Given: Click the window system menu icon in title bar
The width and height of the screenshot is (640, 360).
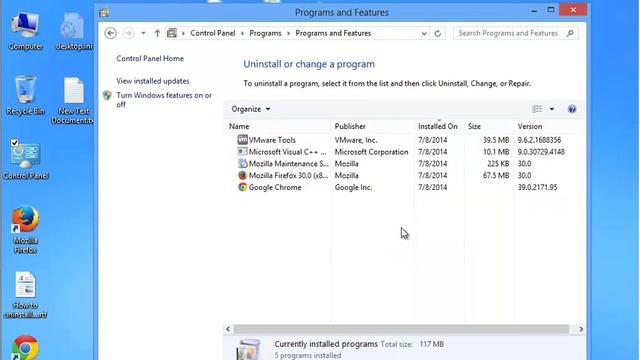Looking at the screenshot, I should point(104,13).
